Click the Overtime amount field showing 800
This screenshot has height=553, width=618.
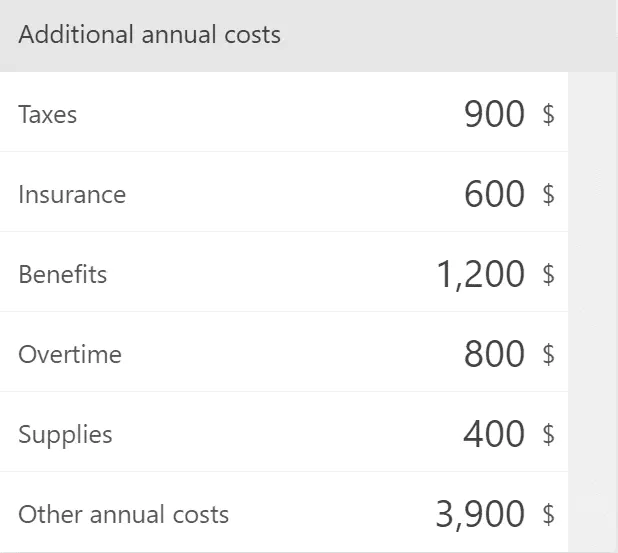(494, 354)
